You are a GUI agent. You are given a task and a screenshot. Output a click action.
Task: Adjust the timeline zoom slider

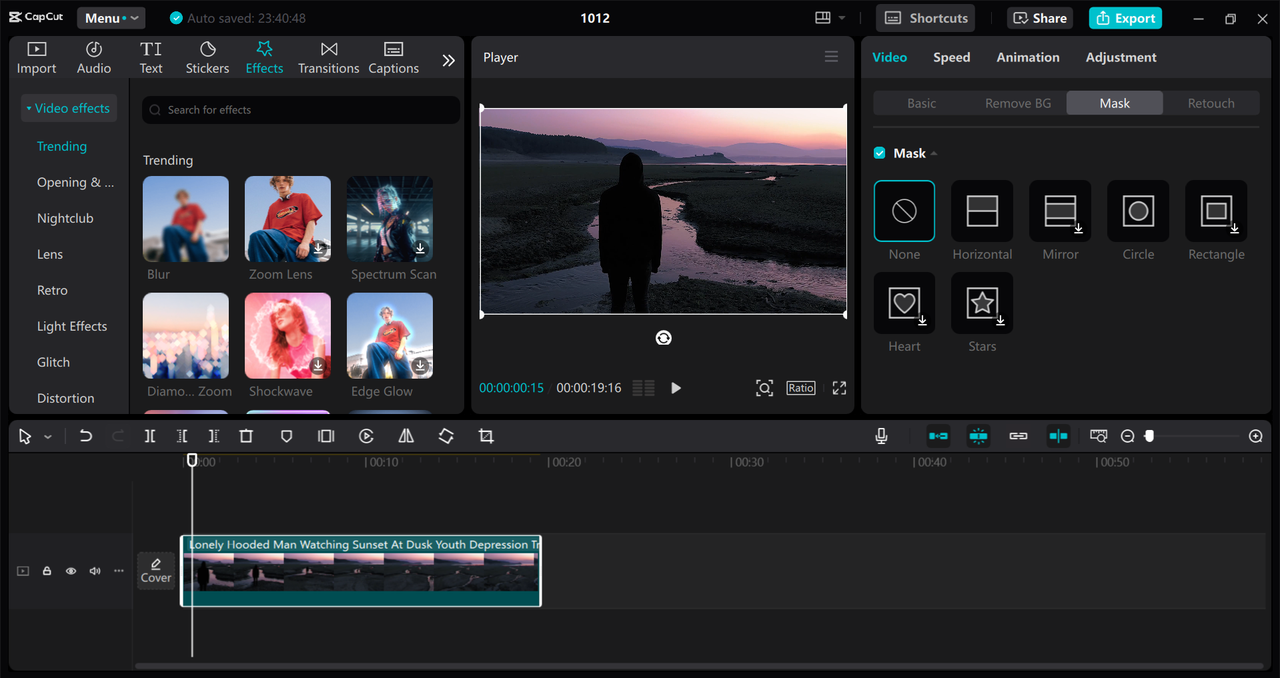(1150, 436)
